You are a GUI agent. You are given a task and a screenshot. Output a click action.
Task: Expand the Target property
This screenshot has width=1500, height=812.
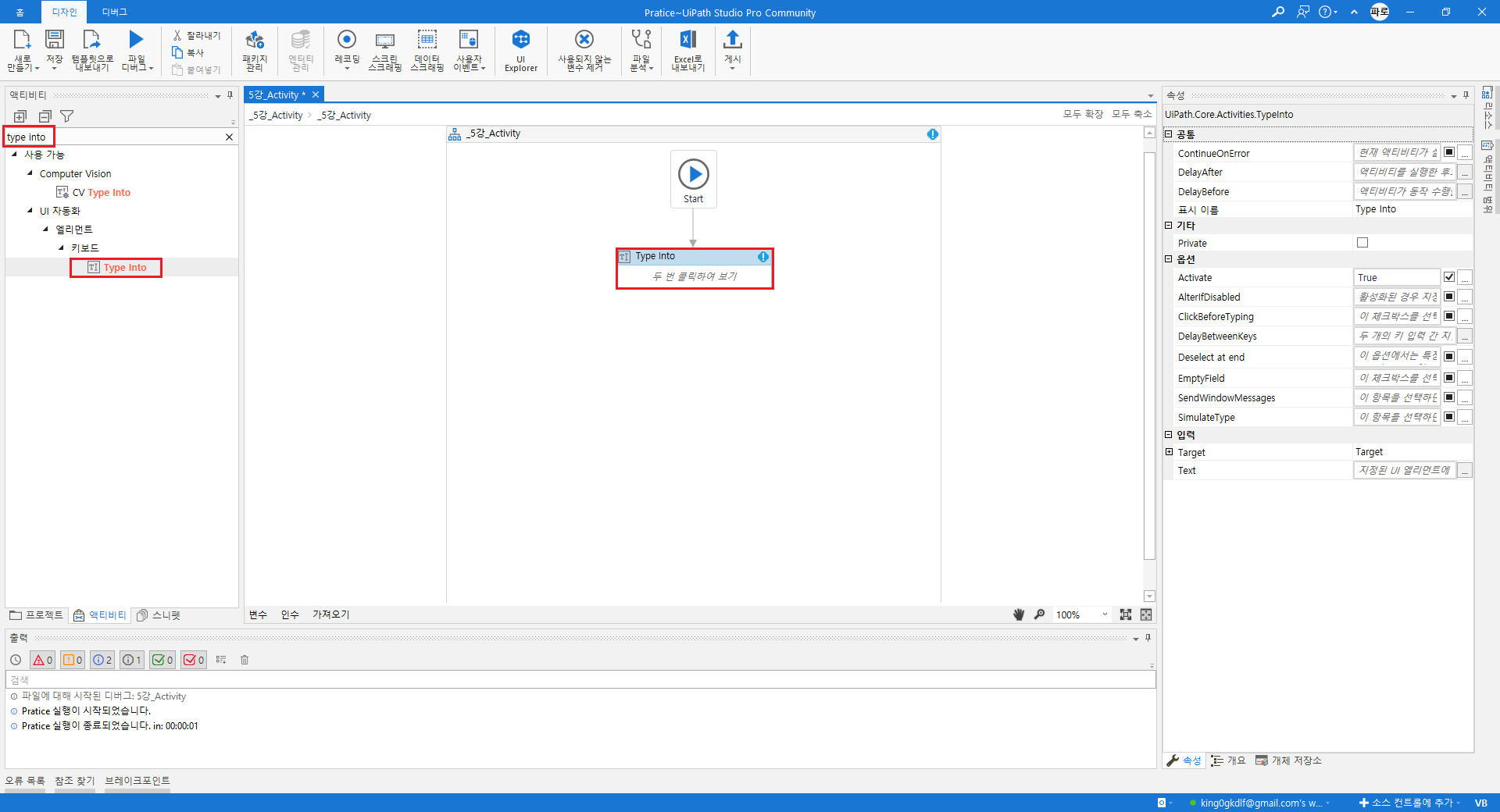click(1169, 452)
